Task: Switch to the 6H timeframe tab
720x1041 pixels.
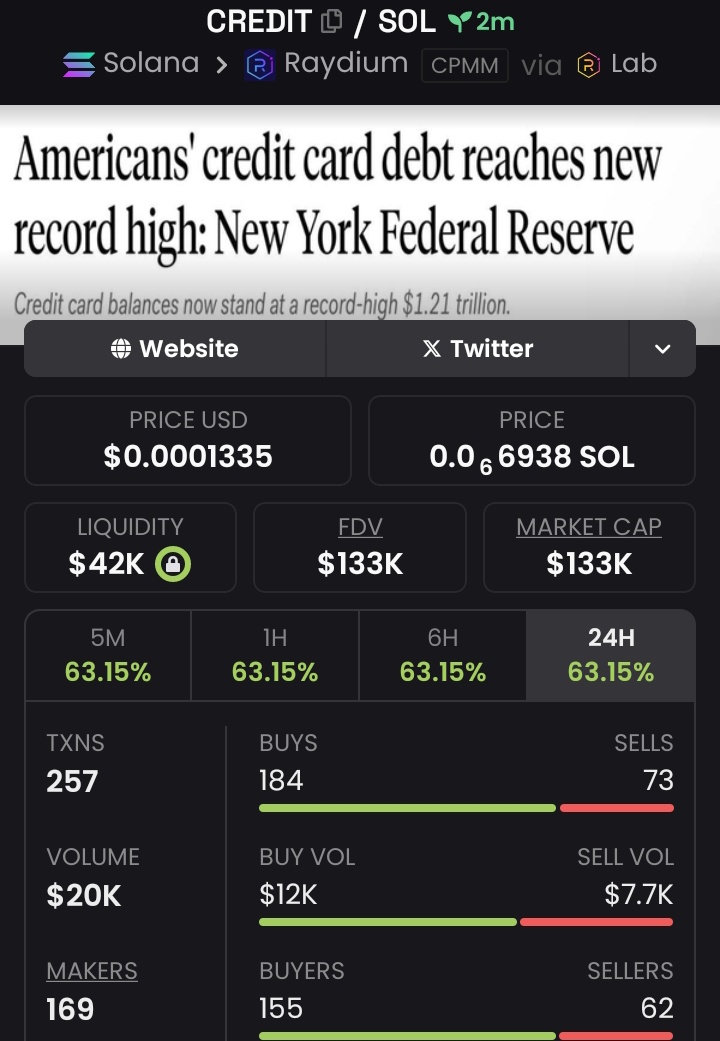Action: [x=442, y=655]
